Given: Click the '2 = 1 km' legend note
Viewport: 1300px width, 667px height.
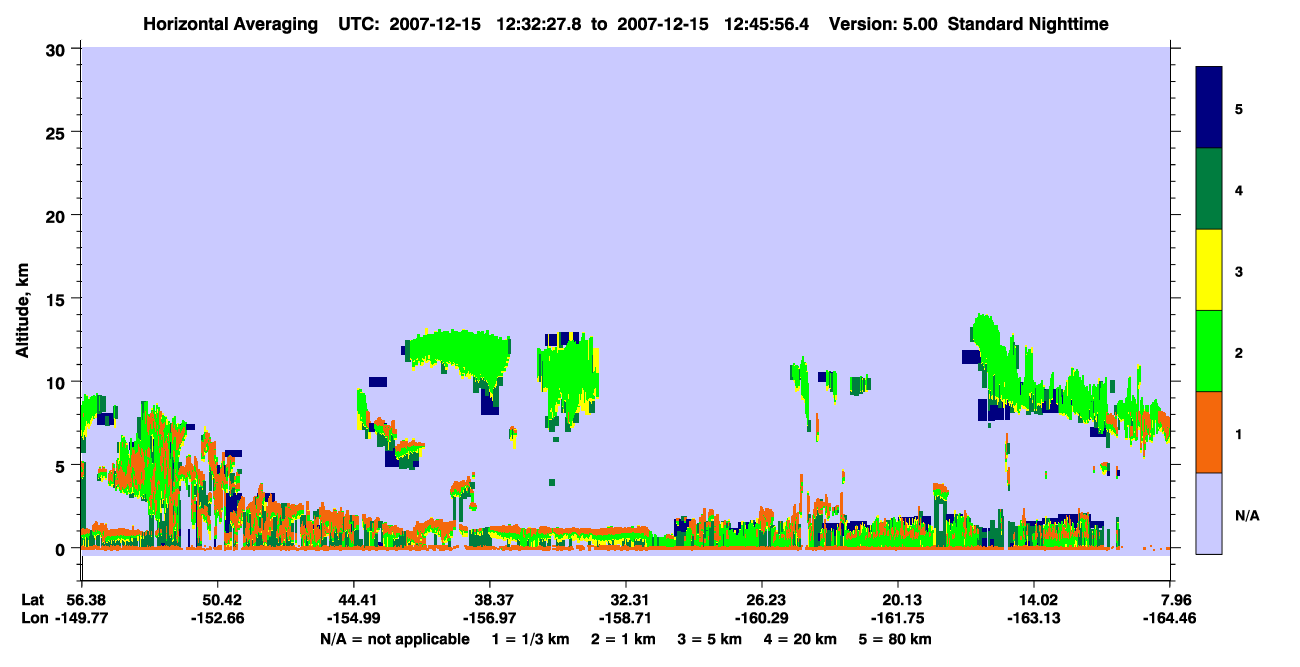Looking at the screenshot, I should (622, 639).
